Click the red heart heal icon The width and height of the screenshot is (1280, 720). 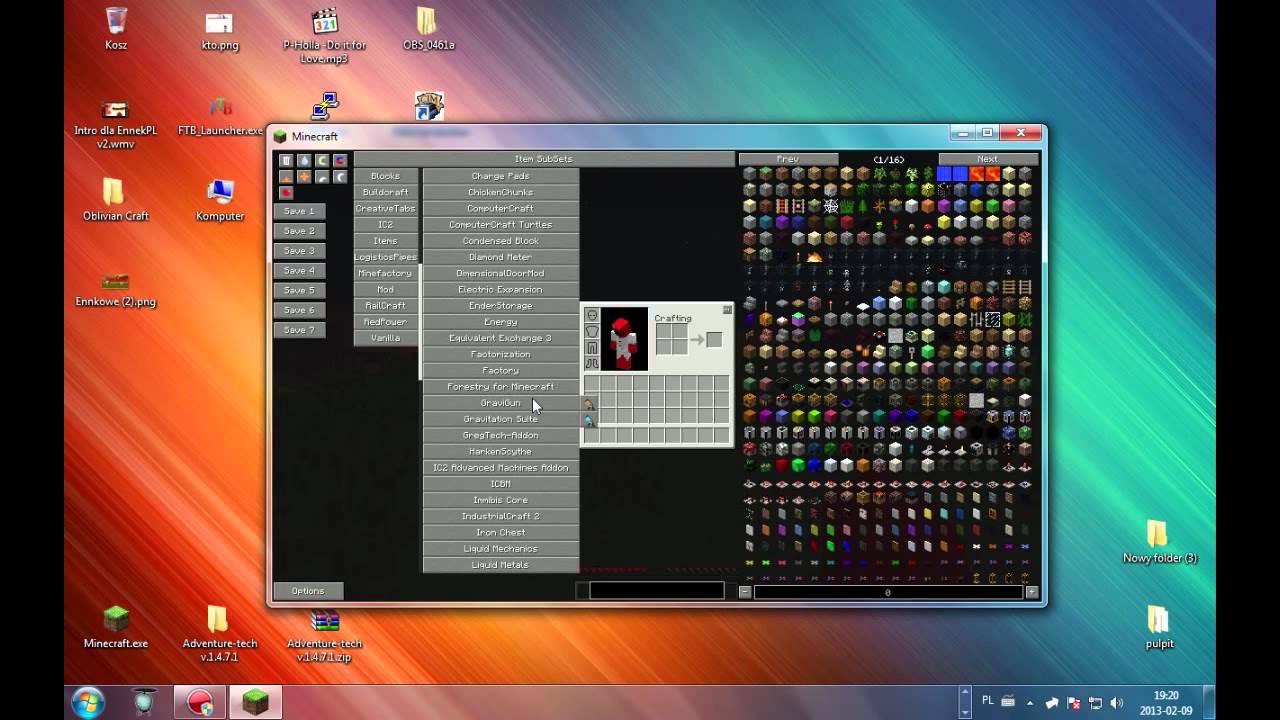tap(286, 193)
